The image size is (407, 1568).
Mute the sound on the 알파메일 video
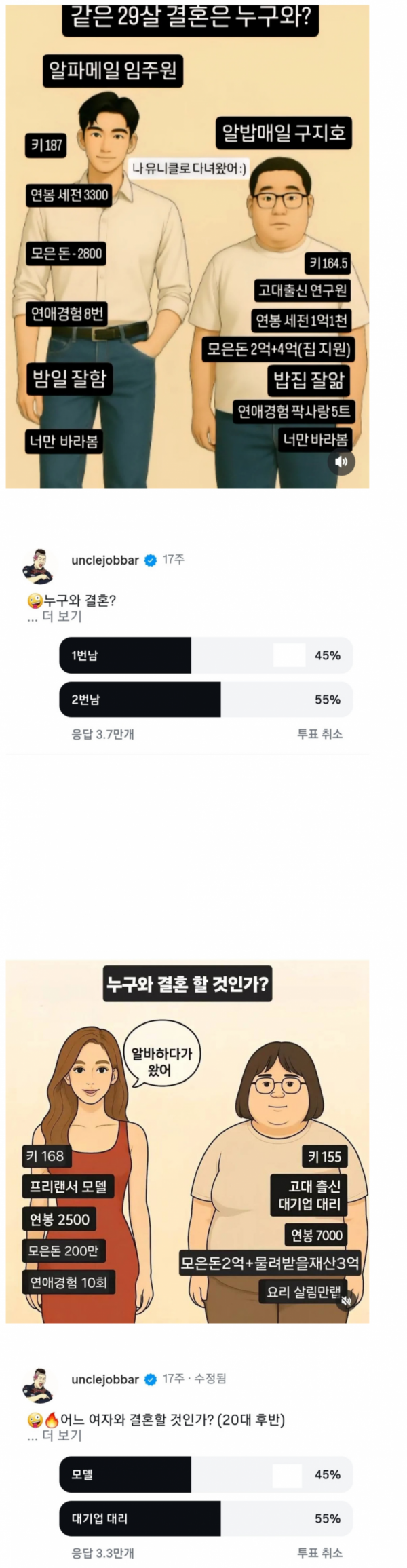pyautogui.click(x=342, y=462)
